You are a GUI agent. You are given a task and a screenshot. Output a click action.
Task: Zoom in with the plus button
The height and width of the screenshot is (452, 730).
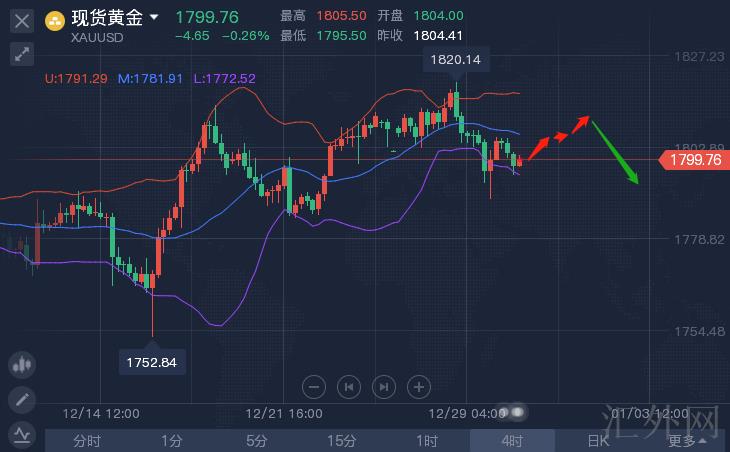click(x=419, y=386)
